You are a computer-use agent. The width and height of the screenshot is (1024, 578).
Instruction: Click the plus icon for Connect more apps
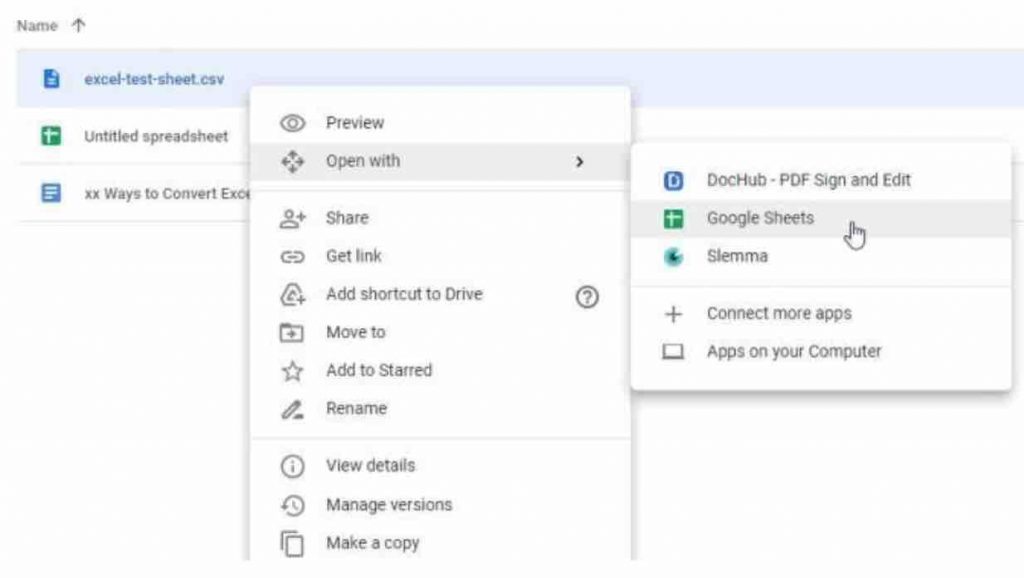[x=674, y=314]
